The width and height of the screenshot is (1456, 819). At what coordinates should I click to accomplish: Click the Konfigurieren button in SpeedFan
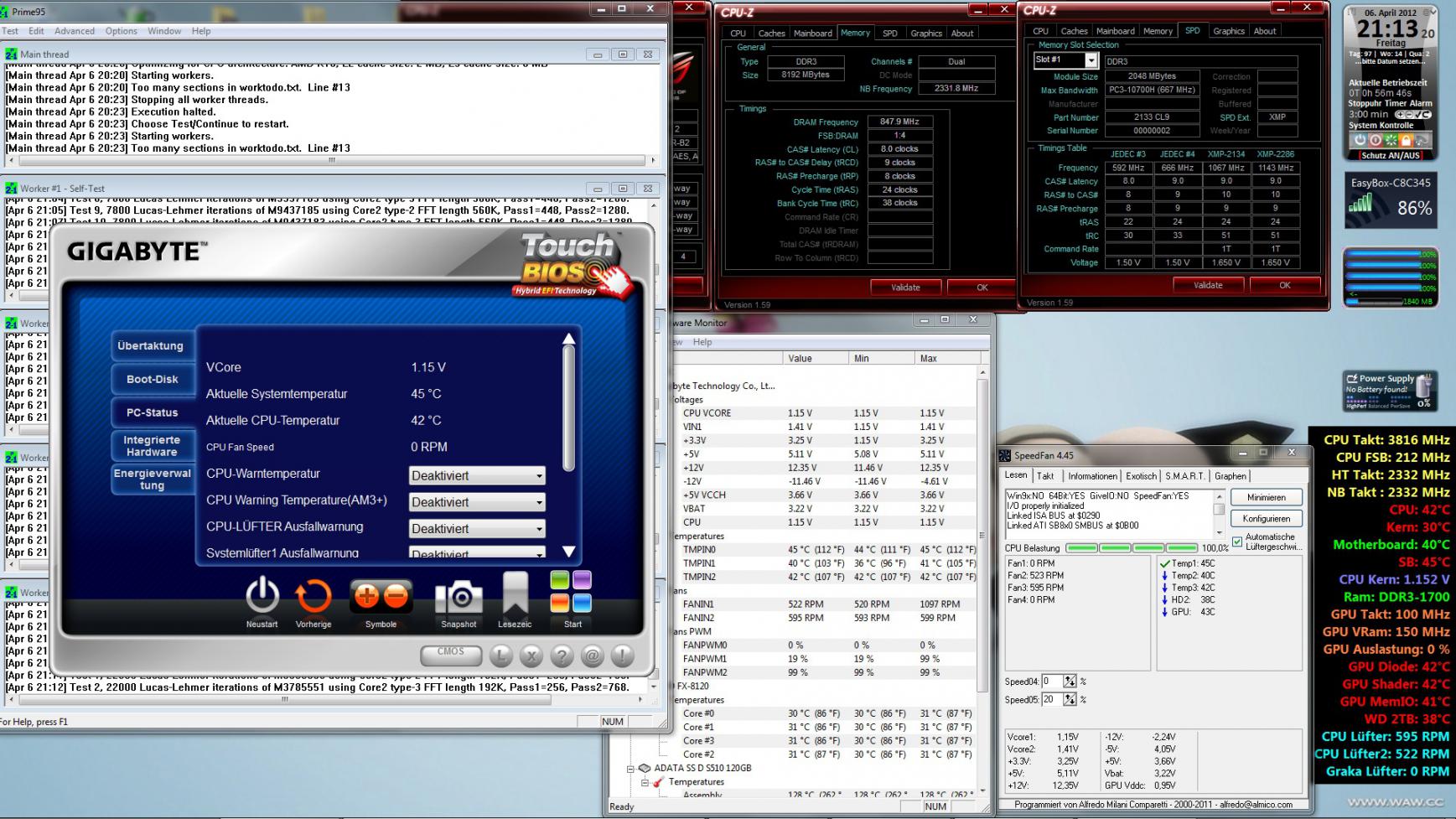pyautogui.click(x=1266, y=519)
